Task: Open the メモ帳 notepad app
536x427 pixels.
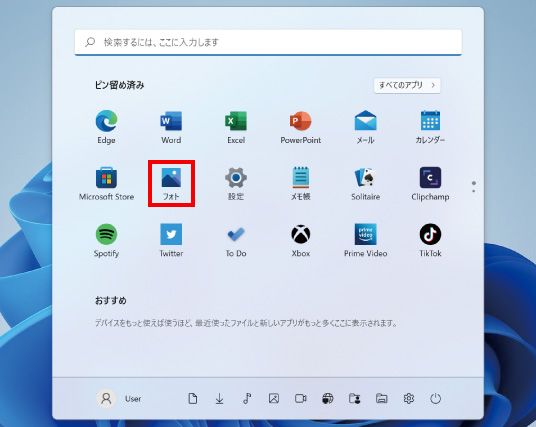Action: [300, 184]
